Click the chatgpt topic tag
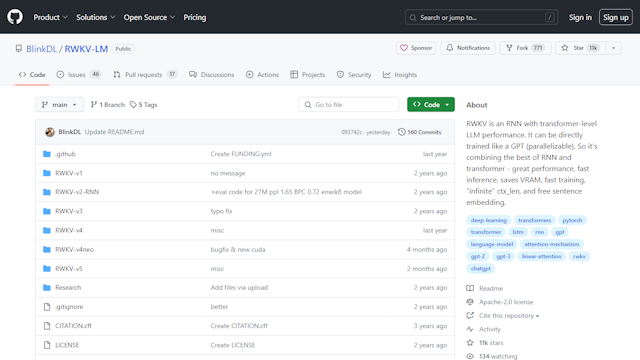This screenshot has width=640, height=360. pos(480,269)
